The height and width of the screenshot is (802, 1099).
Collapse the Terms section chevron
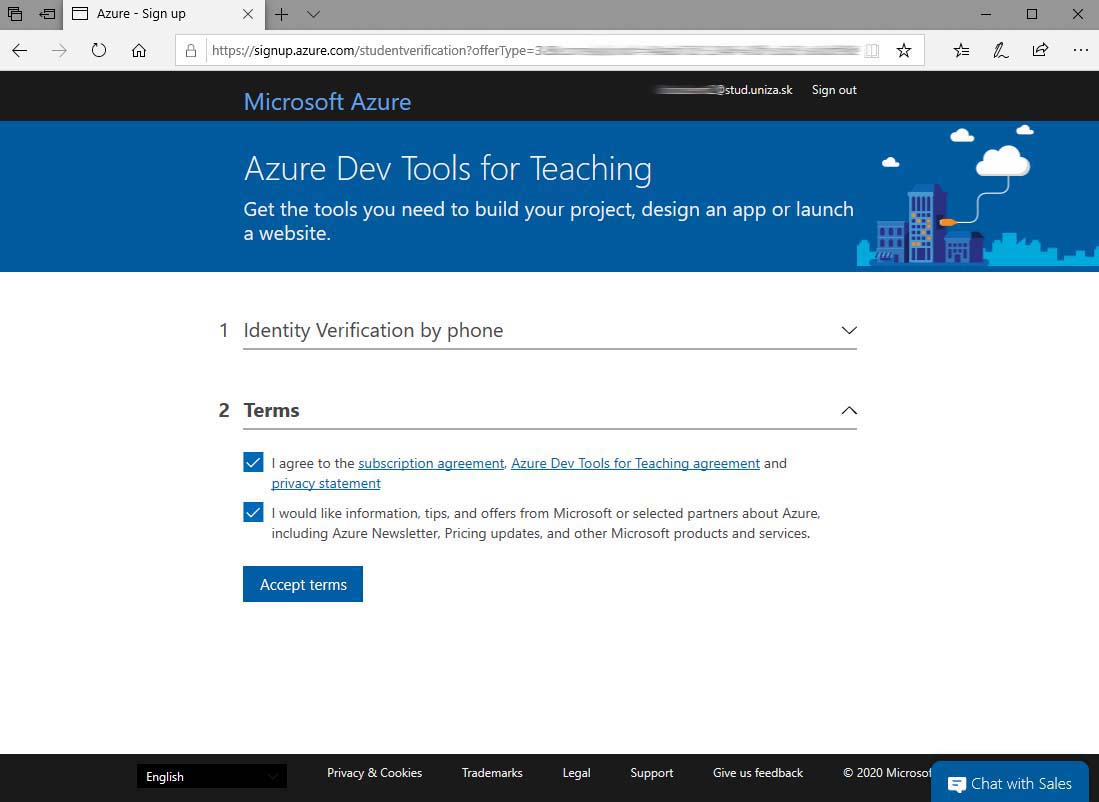pos(849,410)
